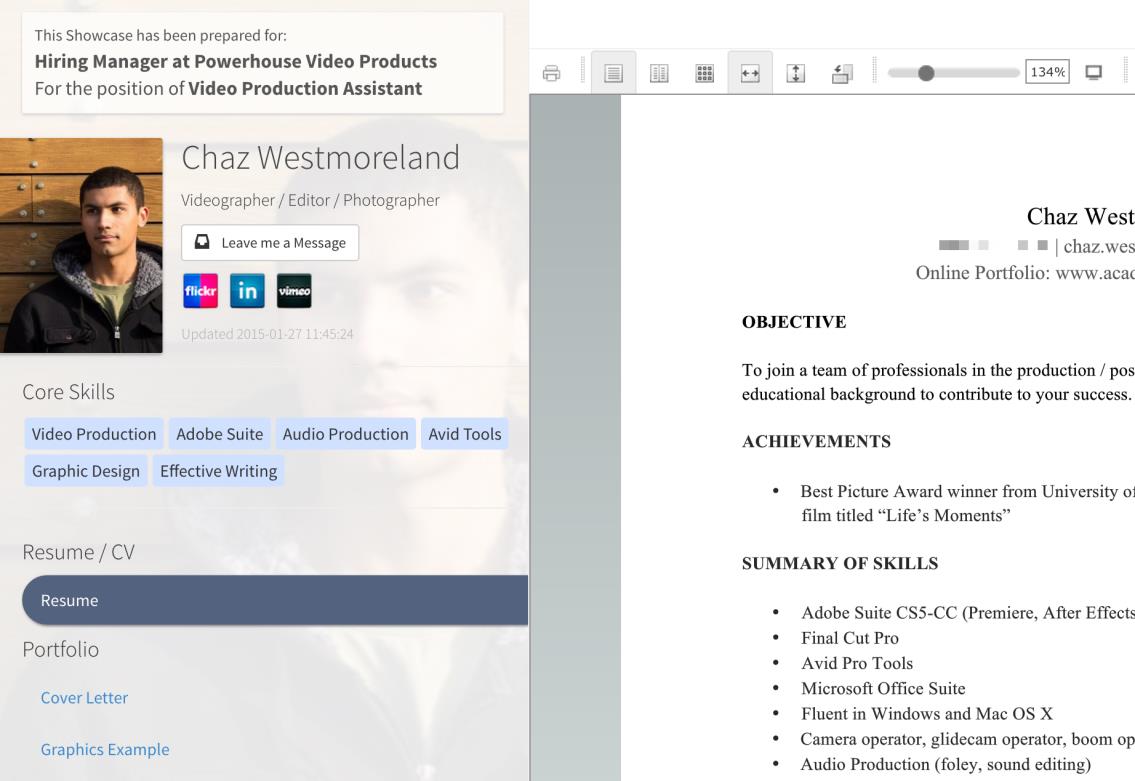Switch to single page view mode
This screenshot has height=781, width=1135.
613,73
